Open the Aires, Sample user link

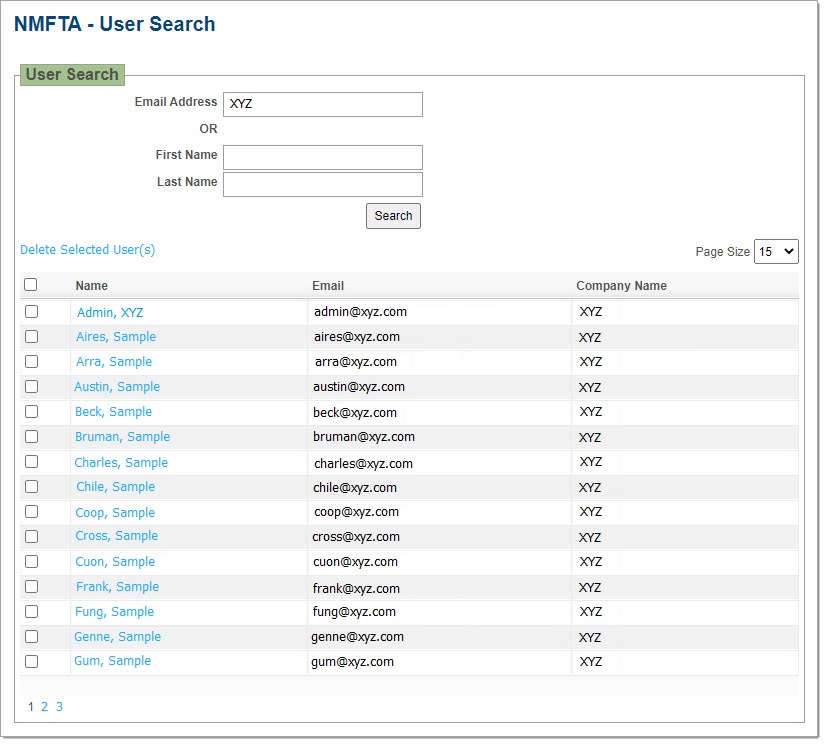[x=116, y=337]
